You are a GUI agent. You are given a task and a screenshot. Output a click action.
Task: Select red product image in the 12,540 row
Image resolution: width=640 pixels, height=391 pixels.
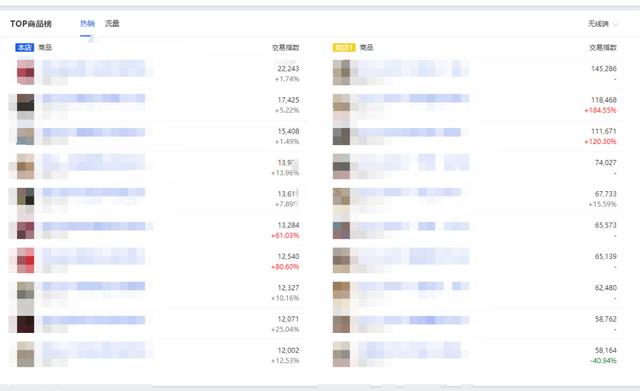(x=25, y=260)
